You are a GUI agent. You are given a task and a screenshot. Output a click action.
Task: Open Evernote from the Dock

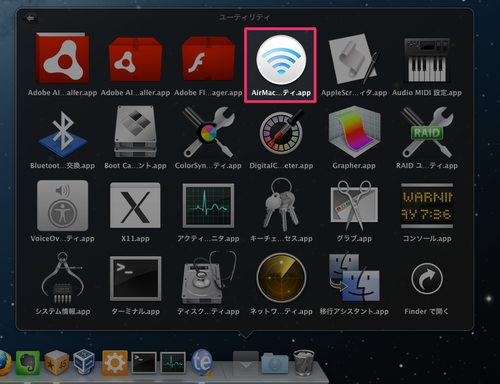click(28, 363)
